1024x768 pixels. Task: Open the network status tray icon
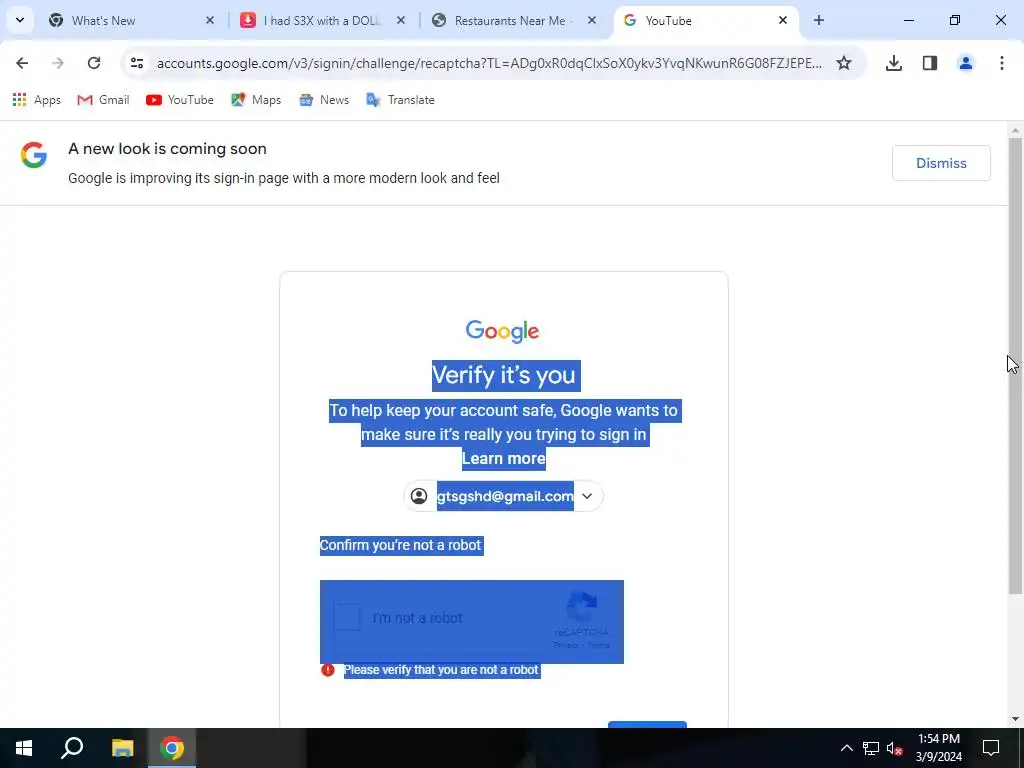click(871, 748)
